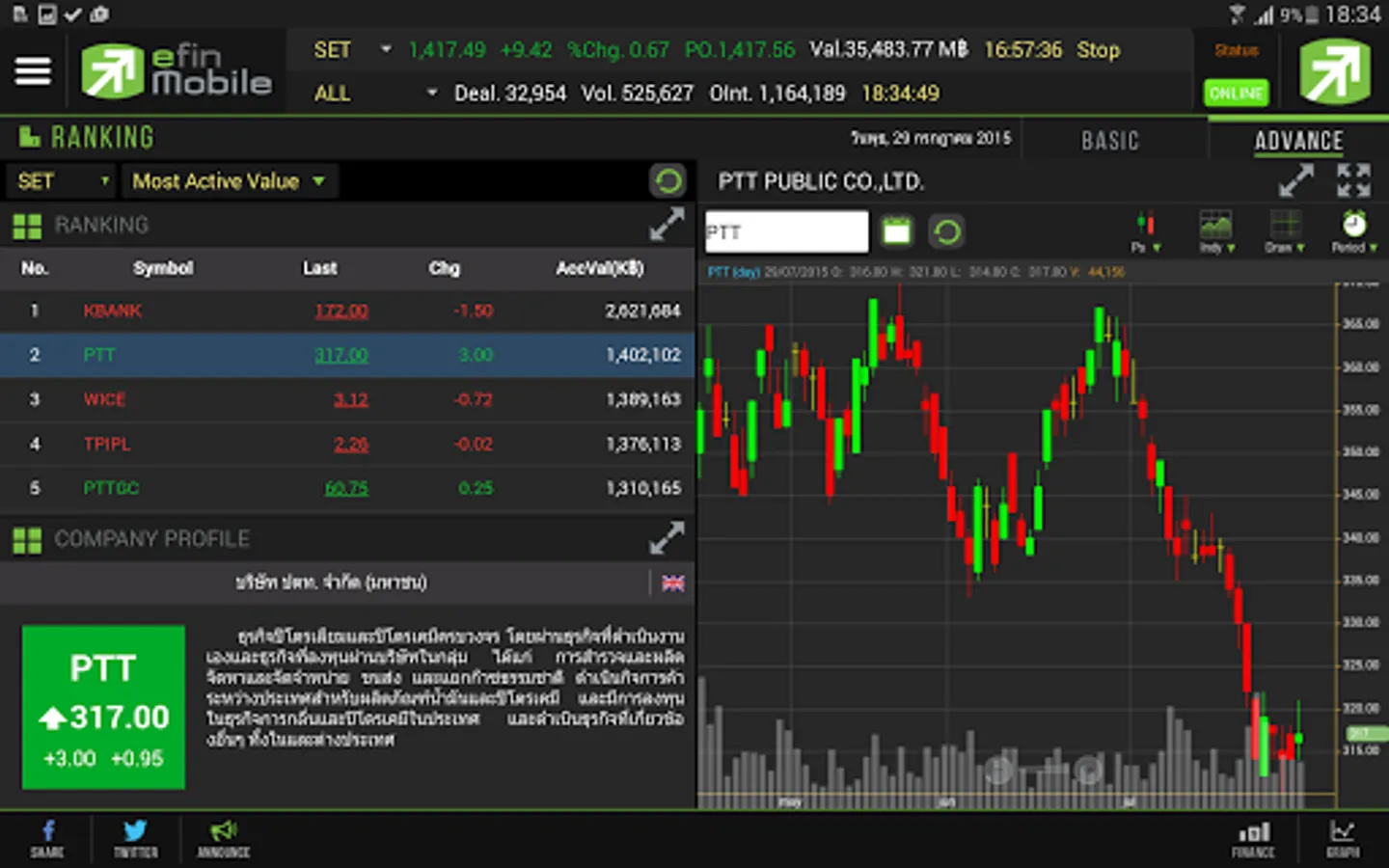The height and width of the screenshot is (868, 1389).
Task: Expand the RANKING panel
Action: click(x=667, y=225)
